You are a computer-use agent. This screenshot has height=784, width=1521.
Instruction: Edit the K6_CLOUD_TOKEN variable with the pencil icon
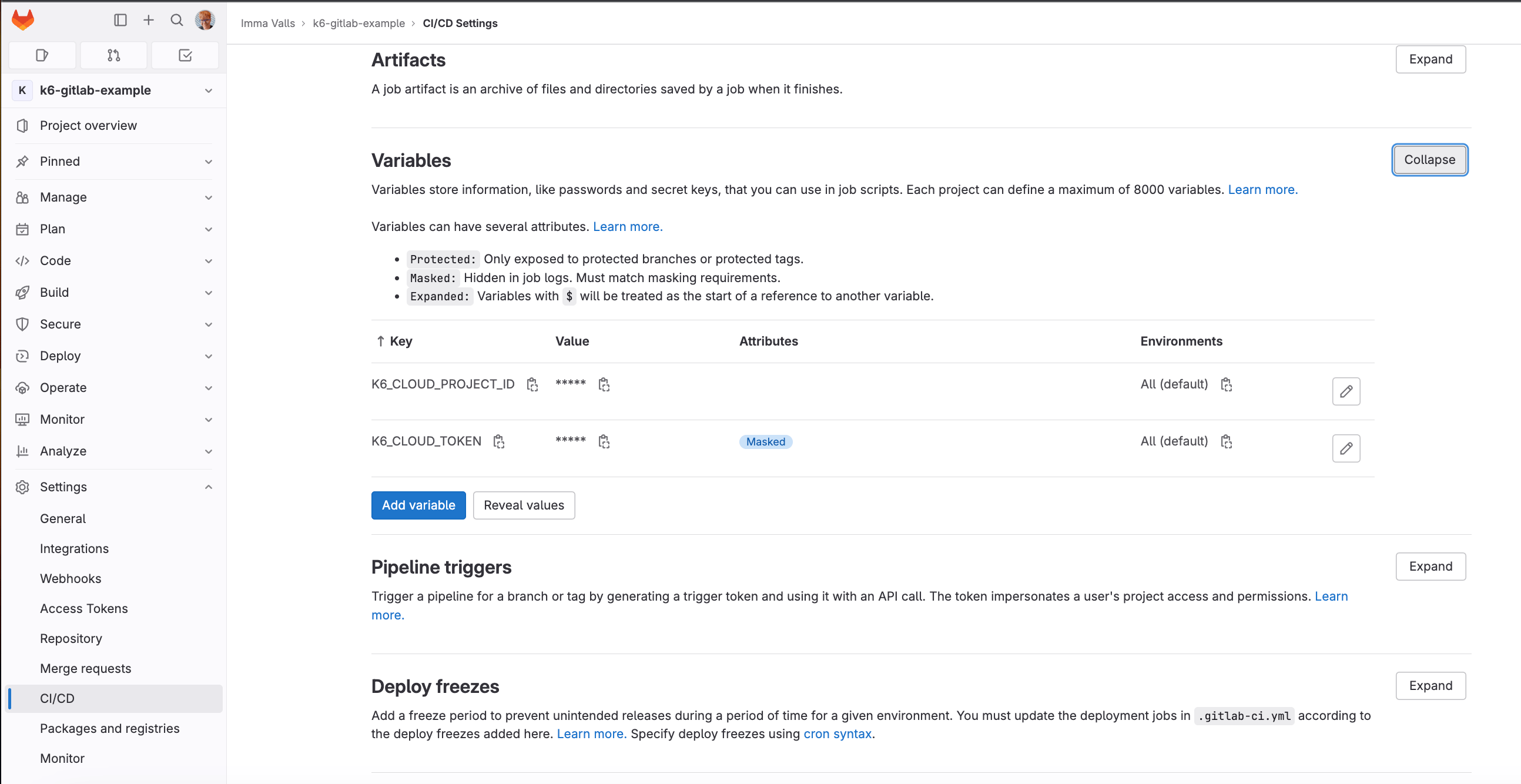1346,448
